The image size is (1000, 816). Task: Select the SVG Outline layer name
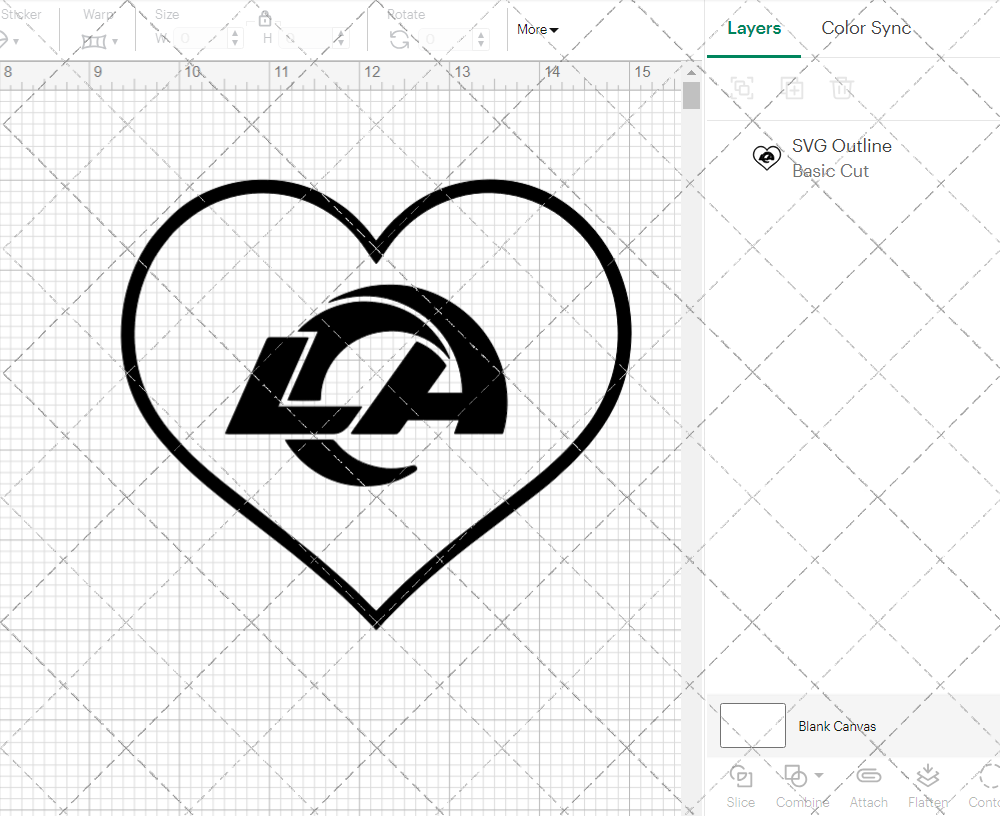click(841, 145)
